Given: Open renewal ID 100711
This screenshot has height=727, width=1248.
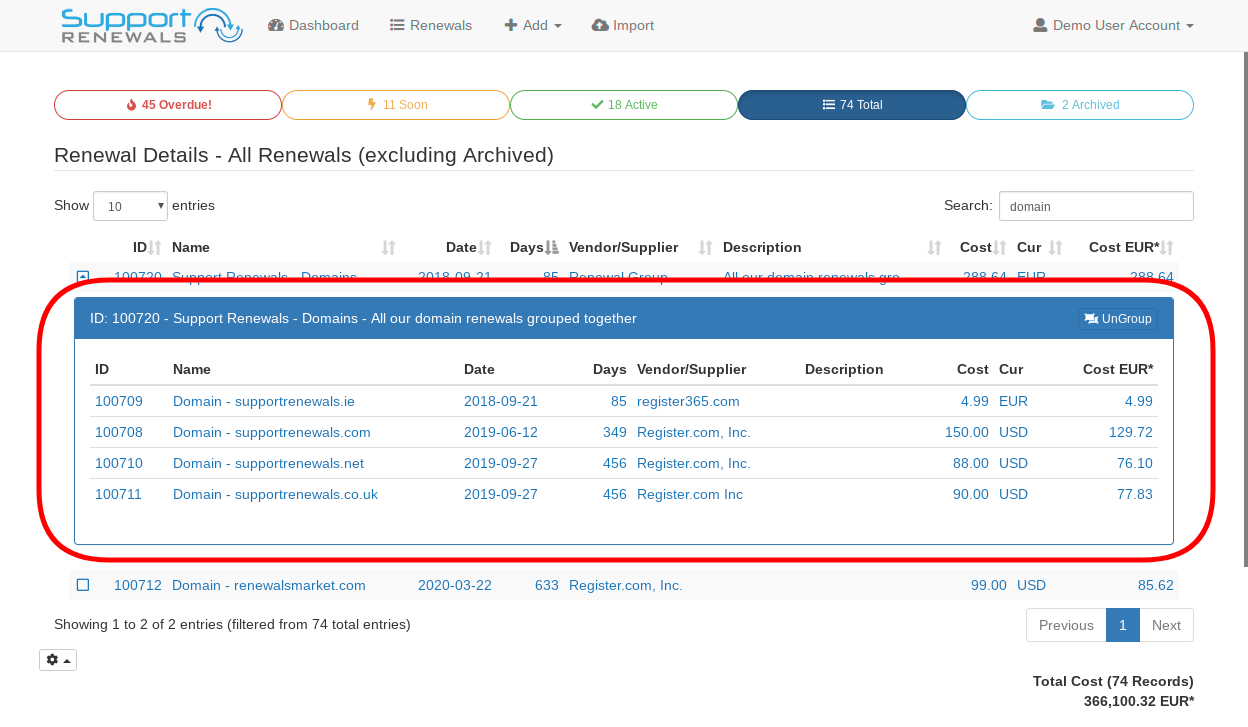Looking at the screenshot, I should (119, 494).
